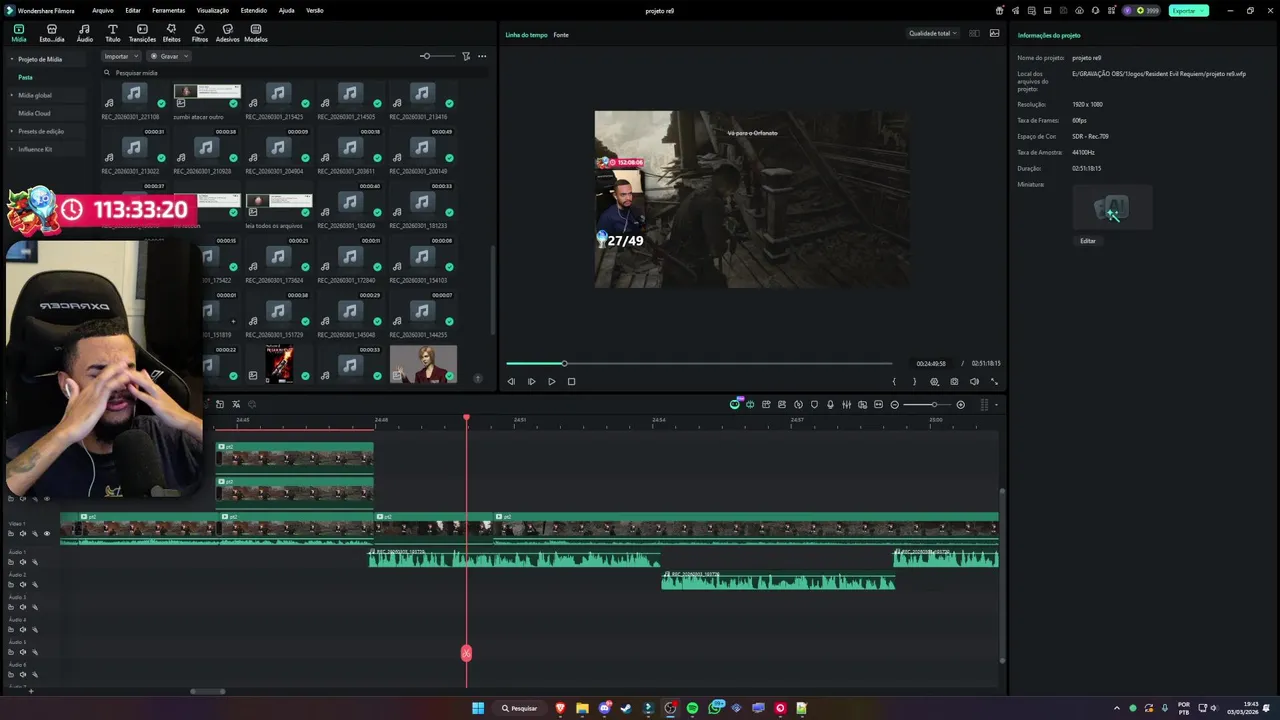Screen dimensions: 1280x720
Task: Click the preview progress bar handle
Action: (564, 363)
